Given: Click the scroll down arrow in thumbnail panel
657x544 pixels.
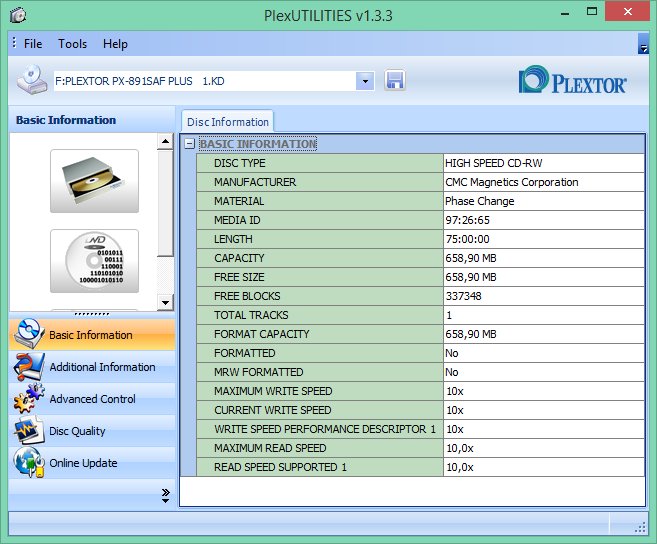Looking at the screenshot, I should pos(166,302).
